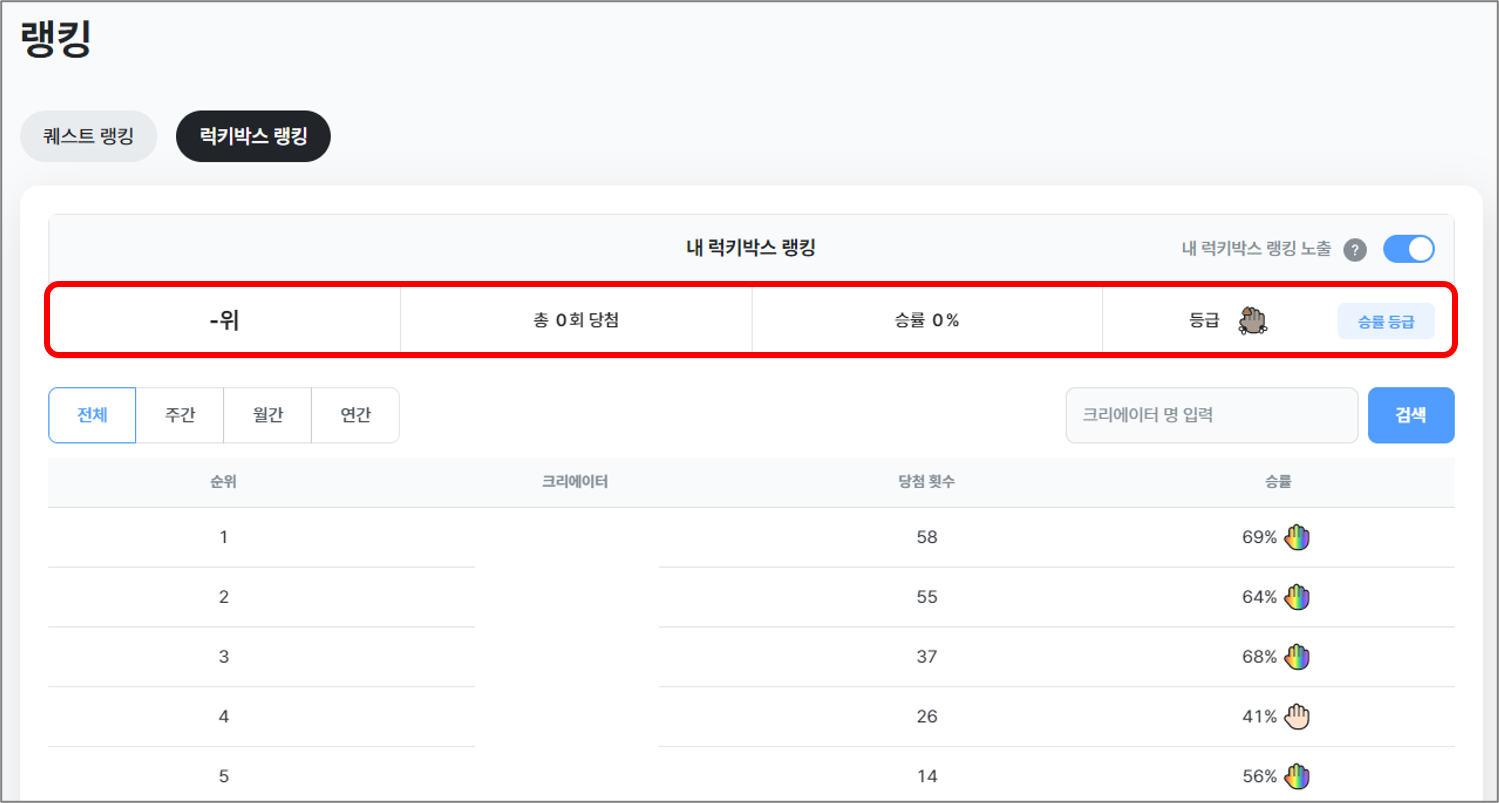Click the plain hand icon beside 41%
Viewport: 1499px width, 803px height.
(x=1297, y=716)
